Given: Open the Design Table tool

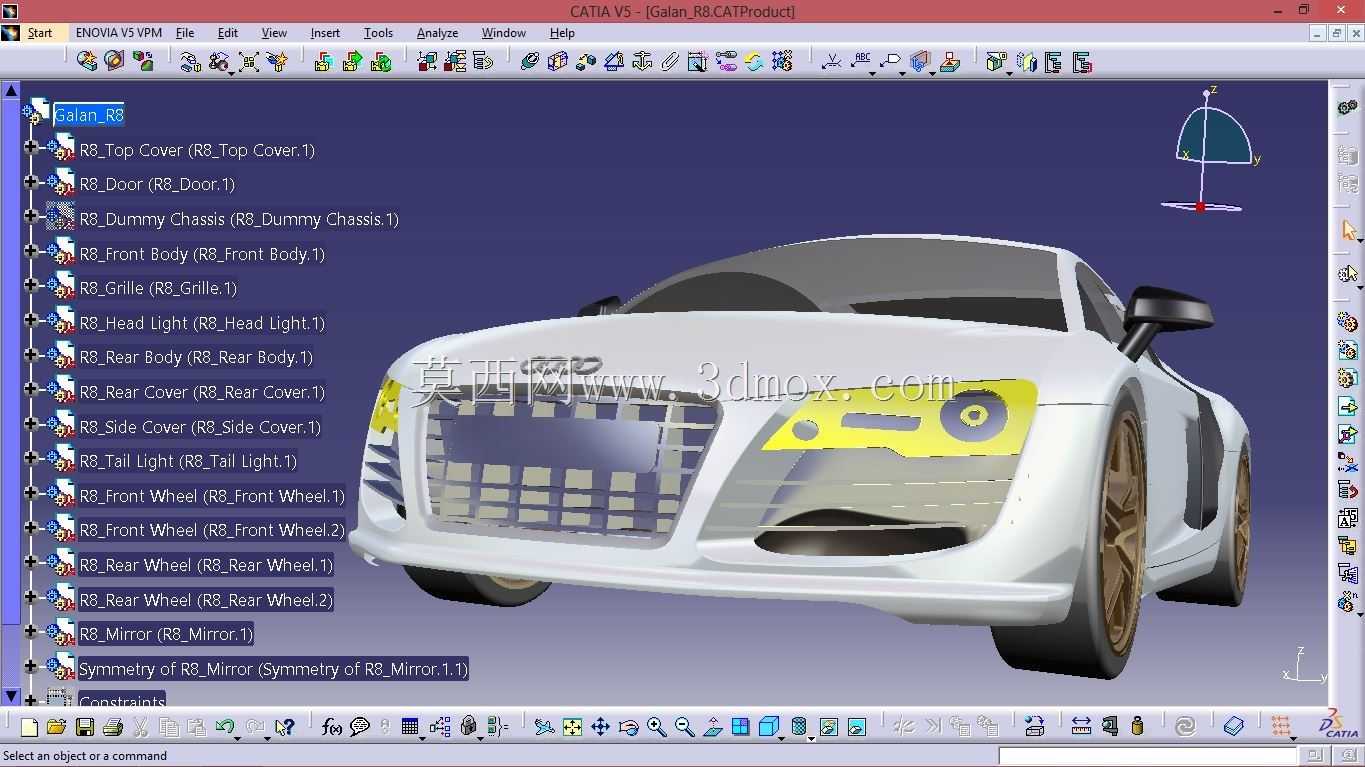Looking at the screenshot, I should [410, 727].
